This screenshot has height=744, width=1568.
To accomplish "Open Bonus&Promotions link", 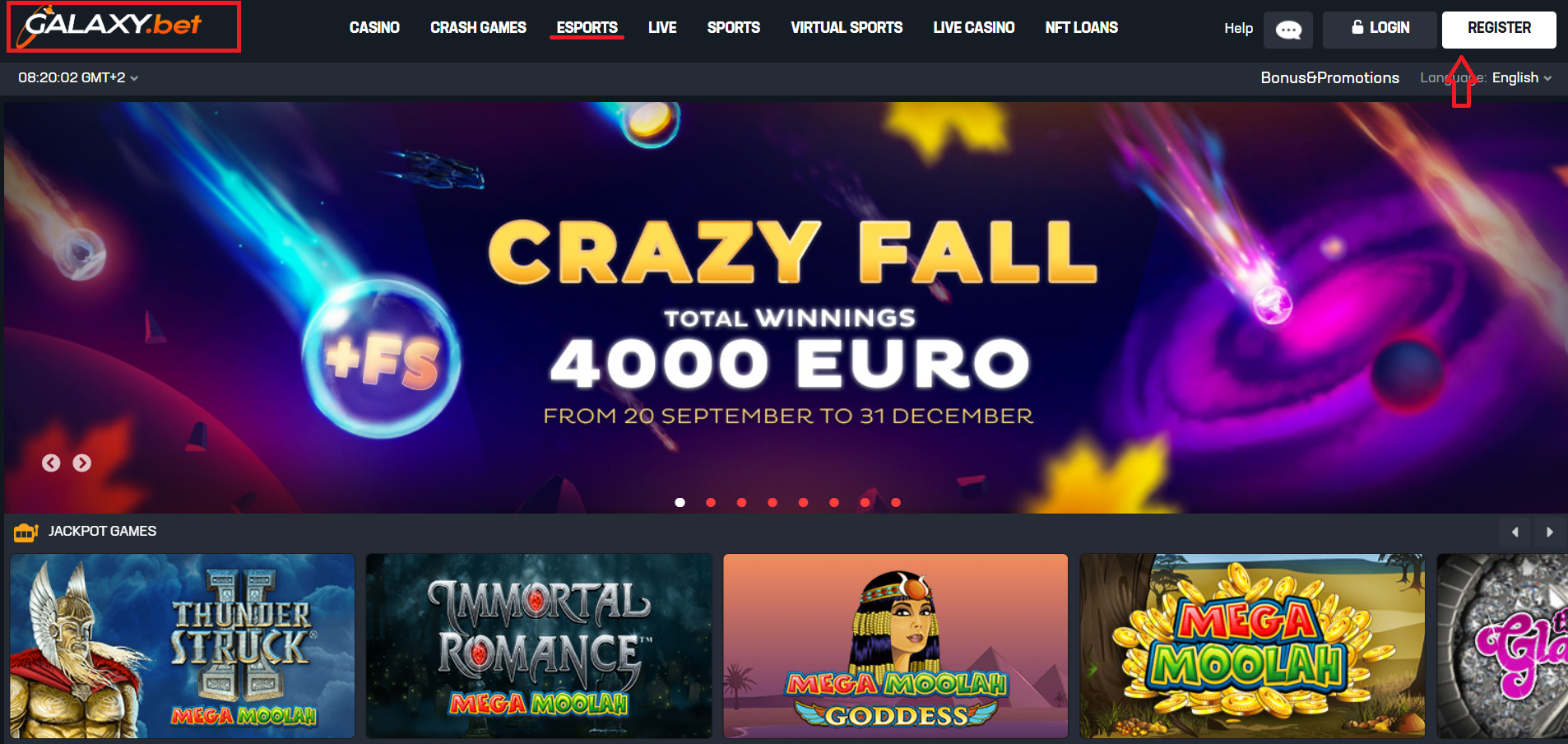I will pos(1329,77).
